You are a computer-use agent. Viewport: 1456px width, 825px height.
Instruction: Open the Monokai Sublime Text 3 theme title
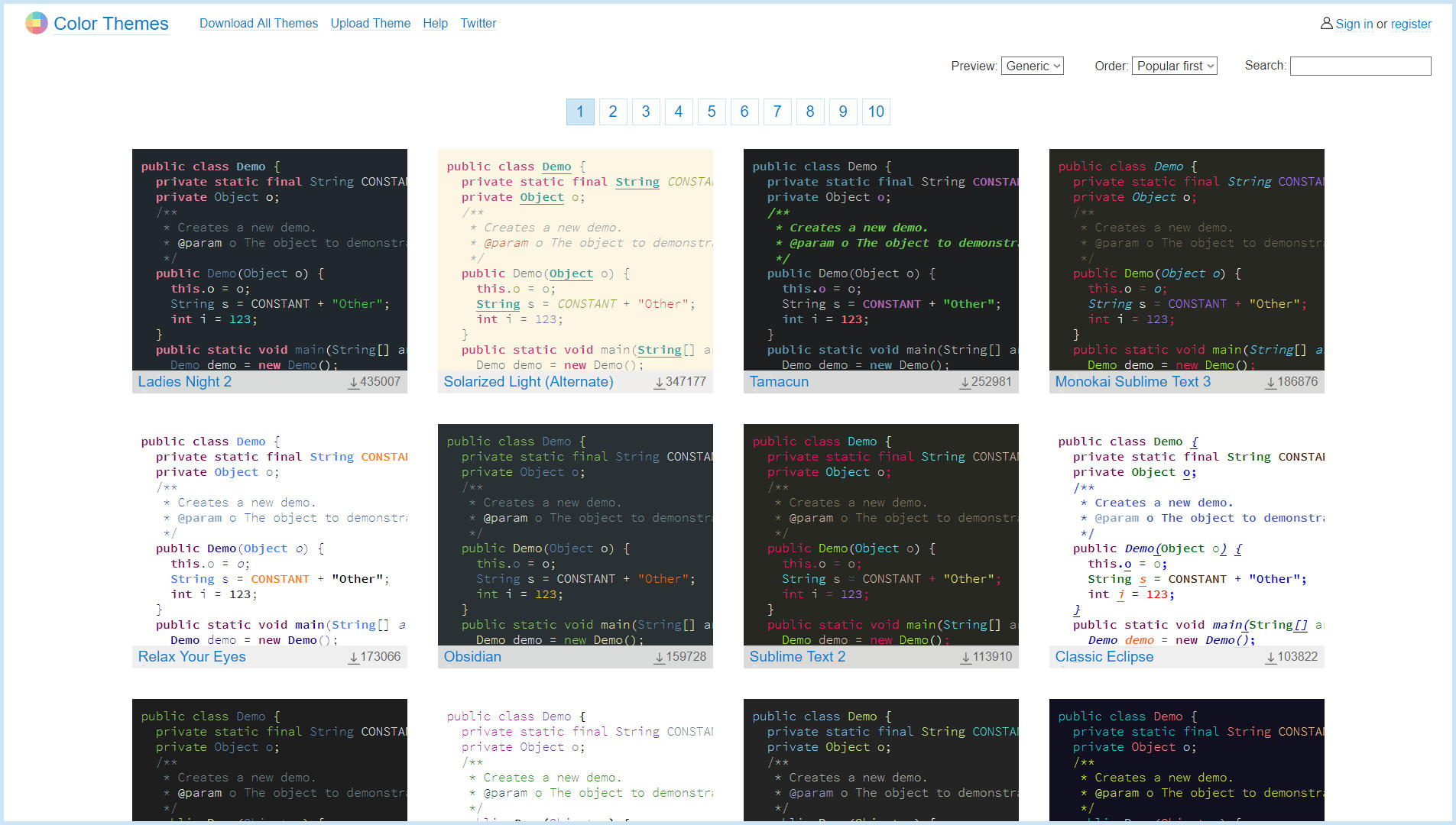(x=1133, y=382)
